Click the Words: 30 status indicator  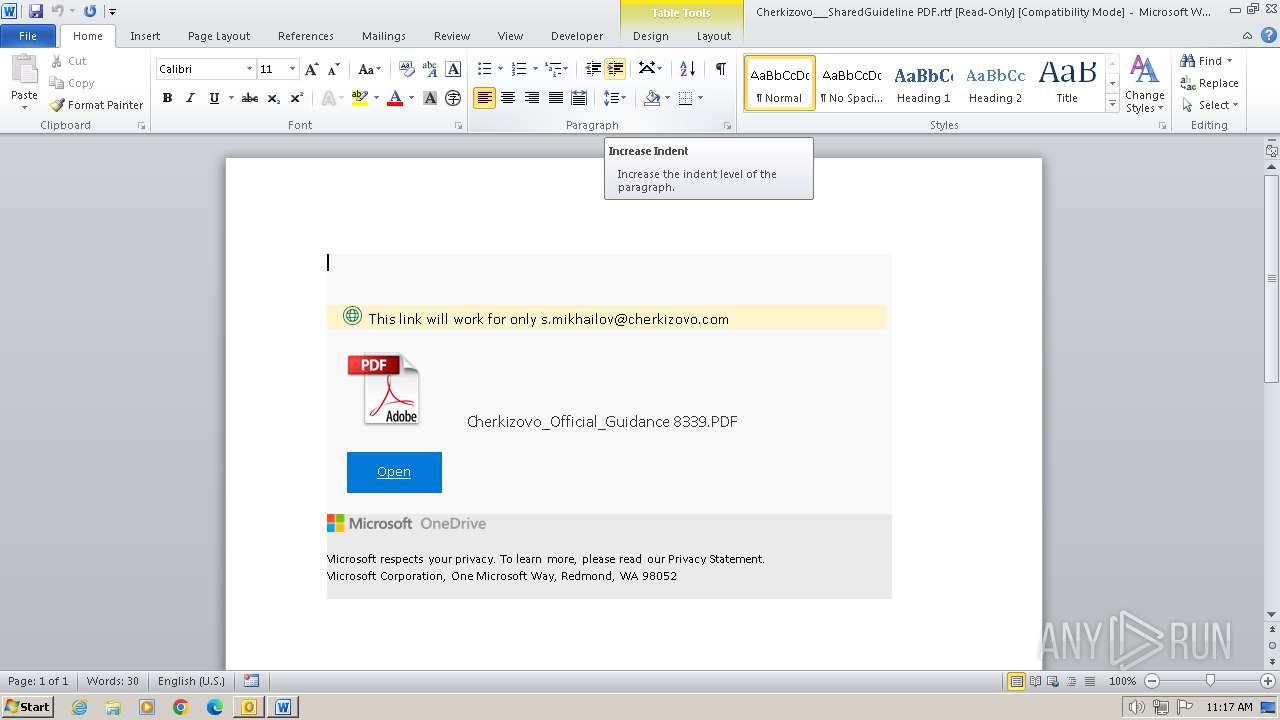(x=113, y=681)
